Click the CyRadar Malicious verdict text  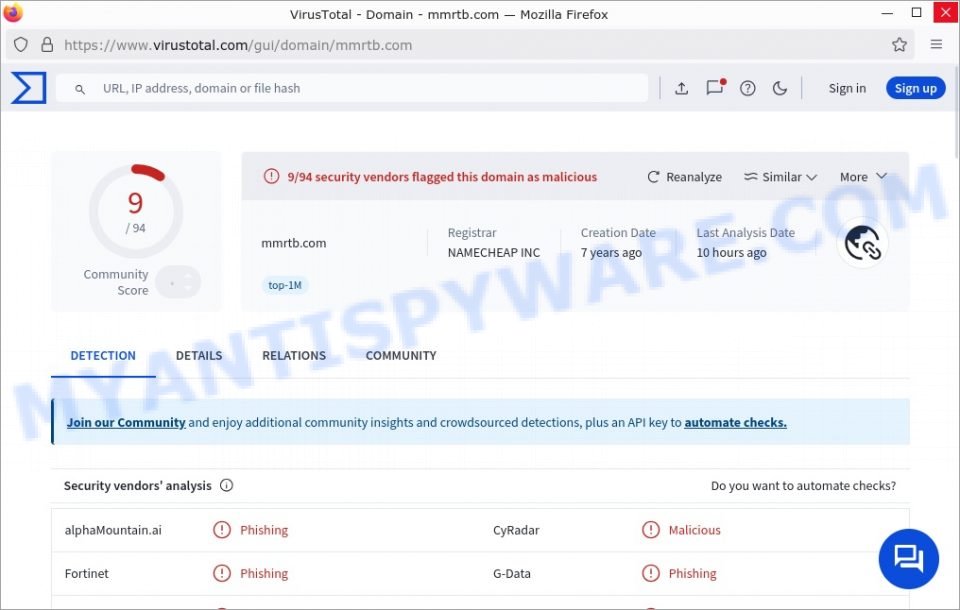coord(694,530)
